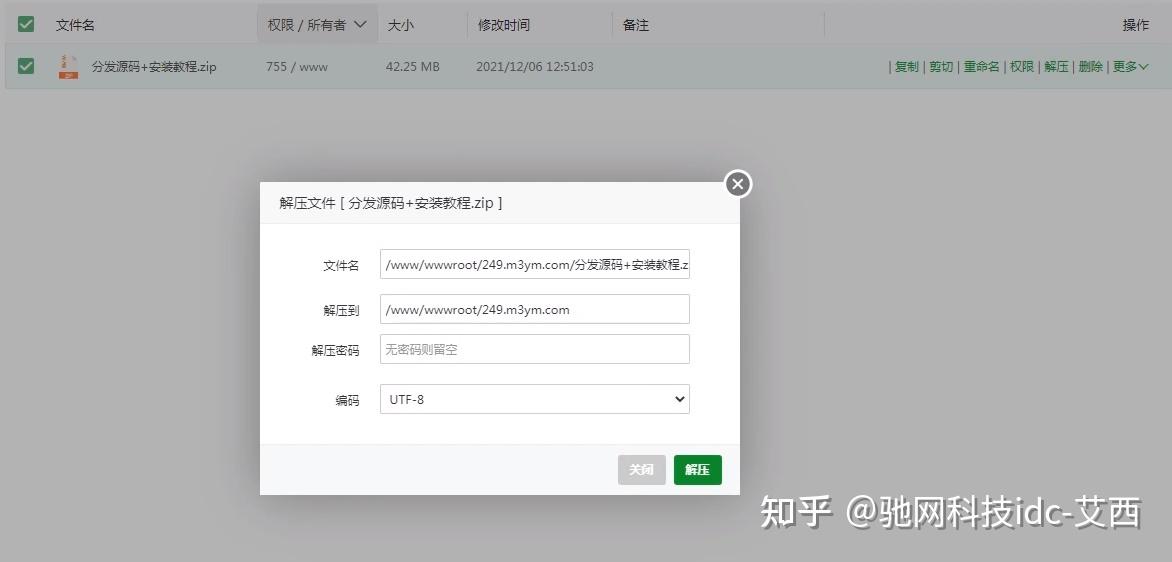The height and width of the screenshot is (562, 1172).
Task: Focus the 文件名 path input field
Action: [534, 264]
